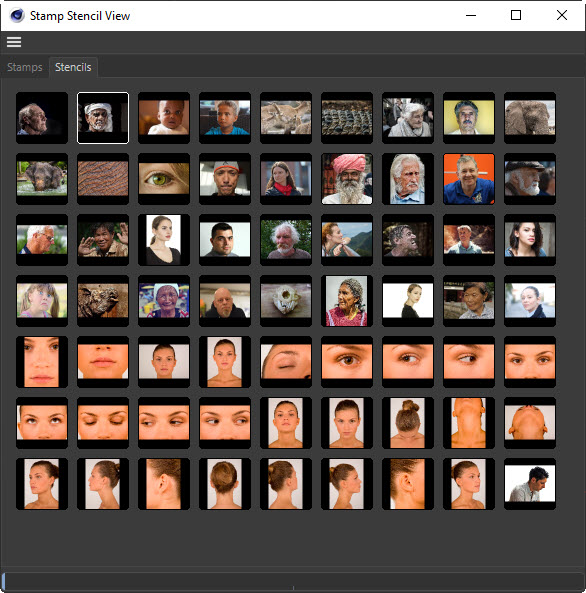
Task: Choose the green eye close-up stencil
Action: [x=164, y=179]
